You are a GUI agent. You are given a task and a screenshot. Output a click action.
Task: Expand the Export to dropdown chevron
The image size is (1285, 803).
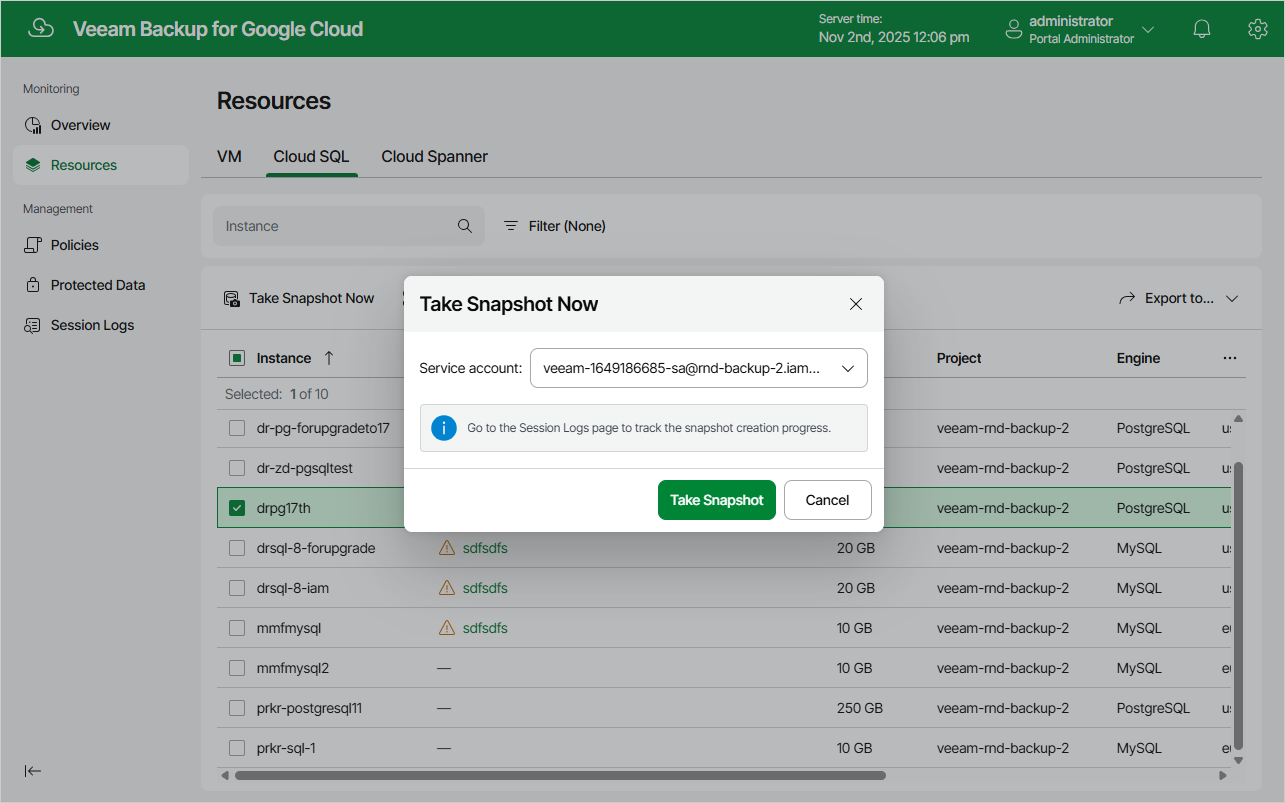[x=1232, y=298]
